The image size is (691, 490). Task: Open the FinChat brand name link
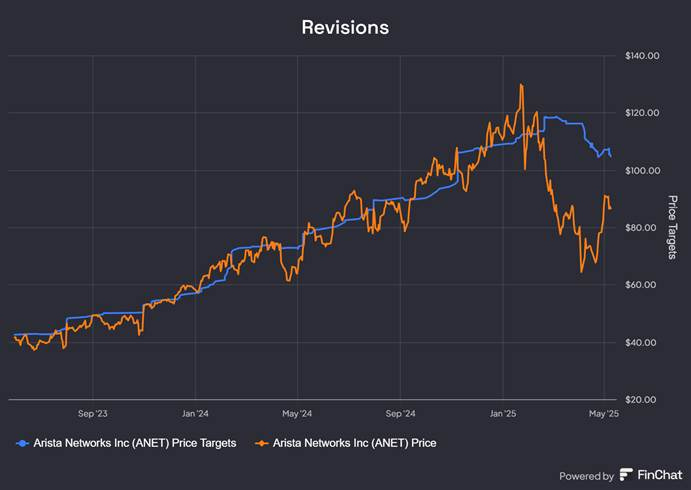(660, 475)
